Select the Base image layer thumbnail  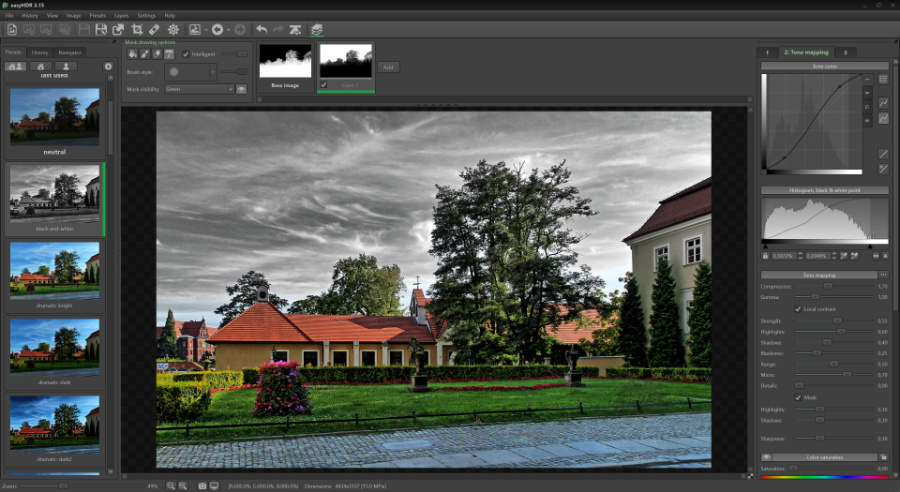pos(285,61)
